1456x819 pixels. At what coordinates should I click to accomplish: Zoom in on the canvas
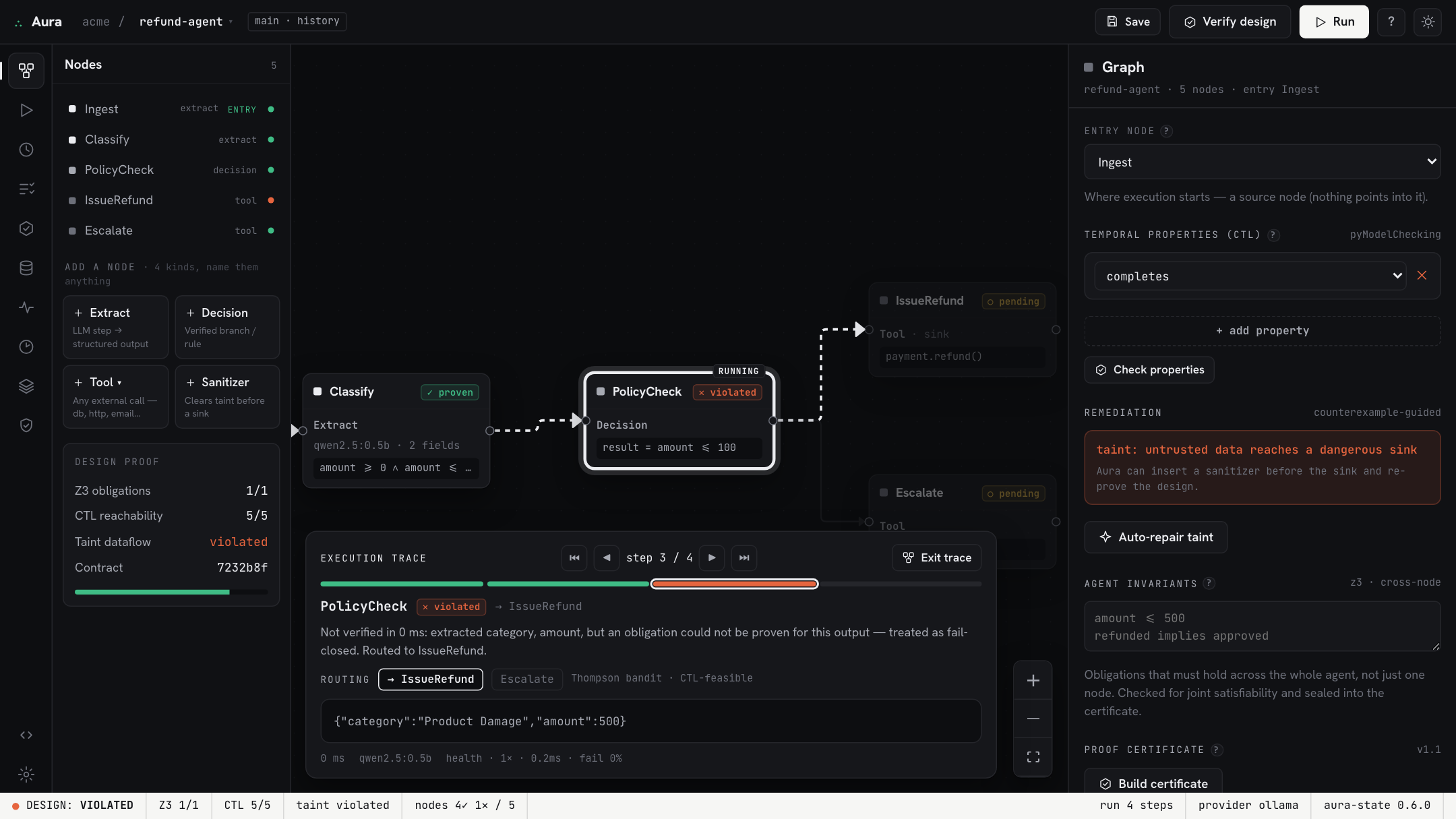1033,681
